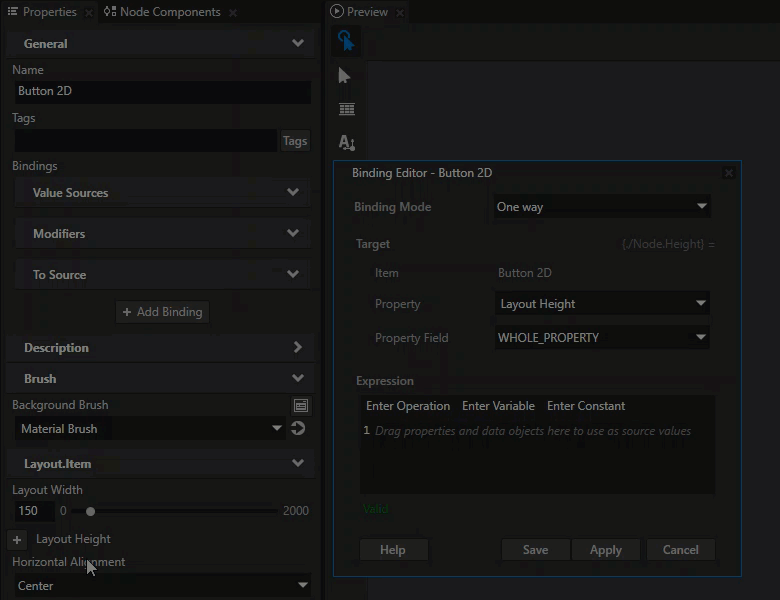
Task: Open the Property dropdown showing Layout Height
Action: [x=602, y=304]
